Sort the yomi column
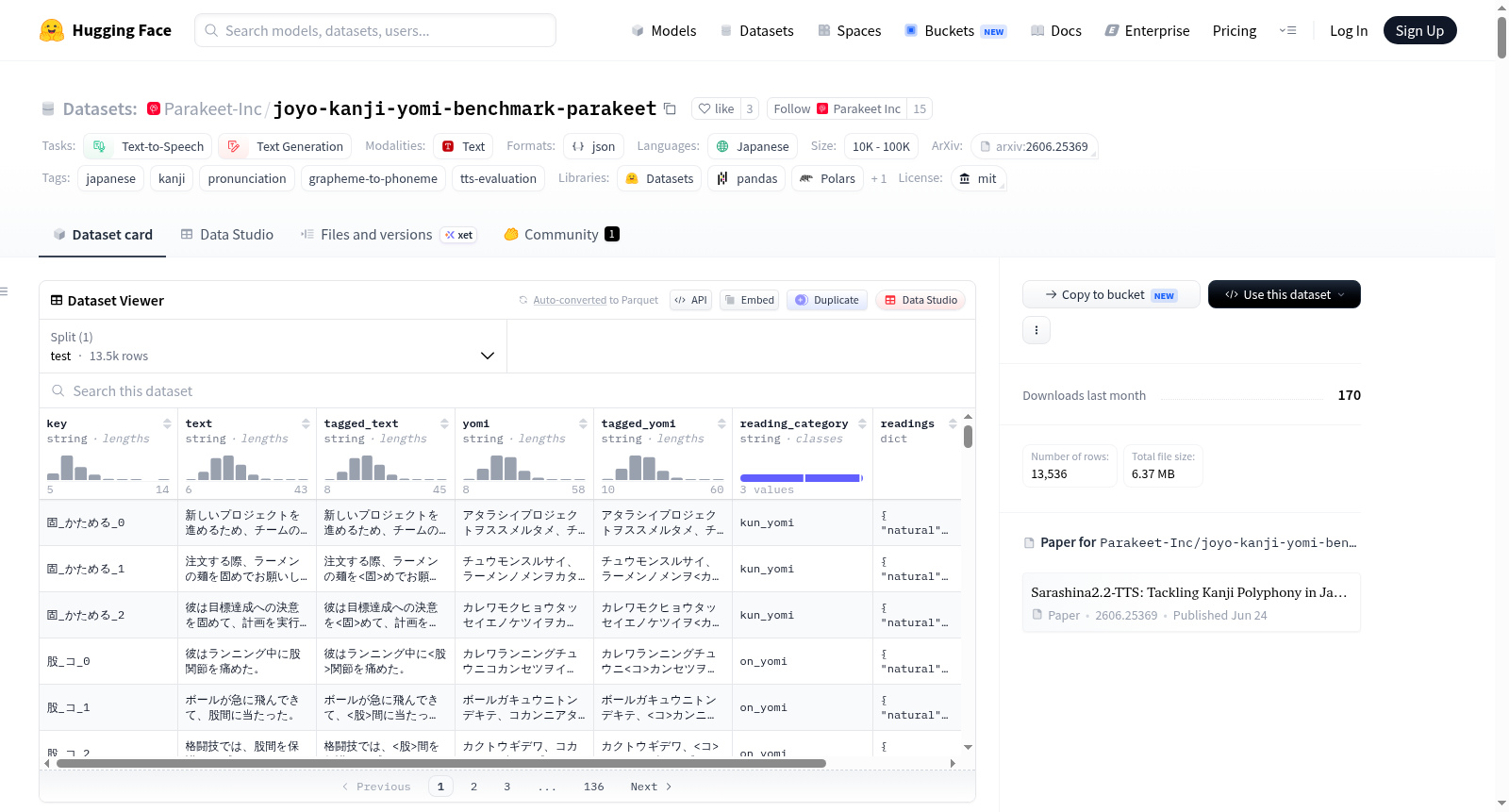Screen dimensions: 1509x812 click(583, 423)
